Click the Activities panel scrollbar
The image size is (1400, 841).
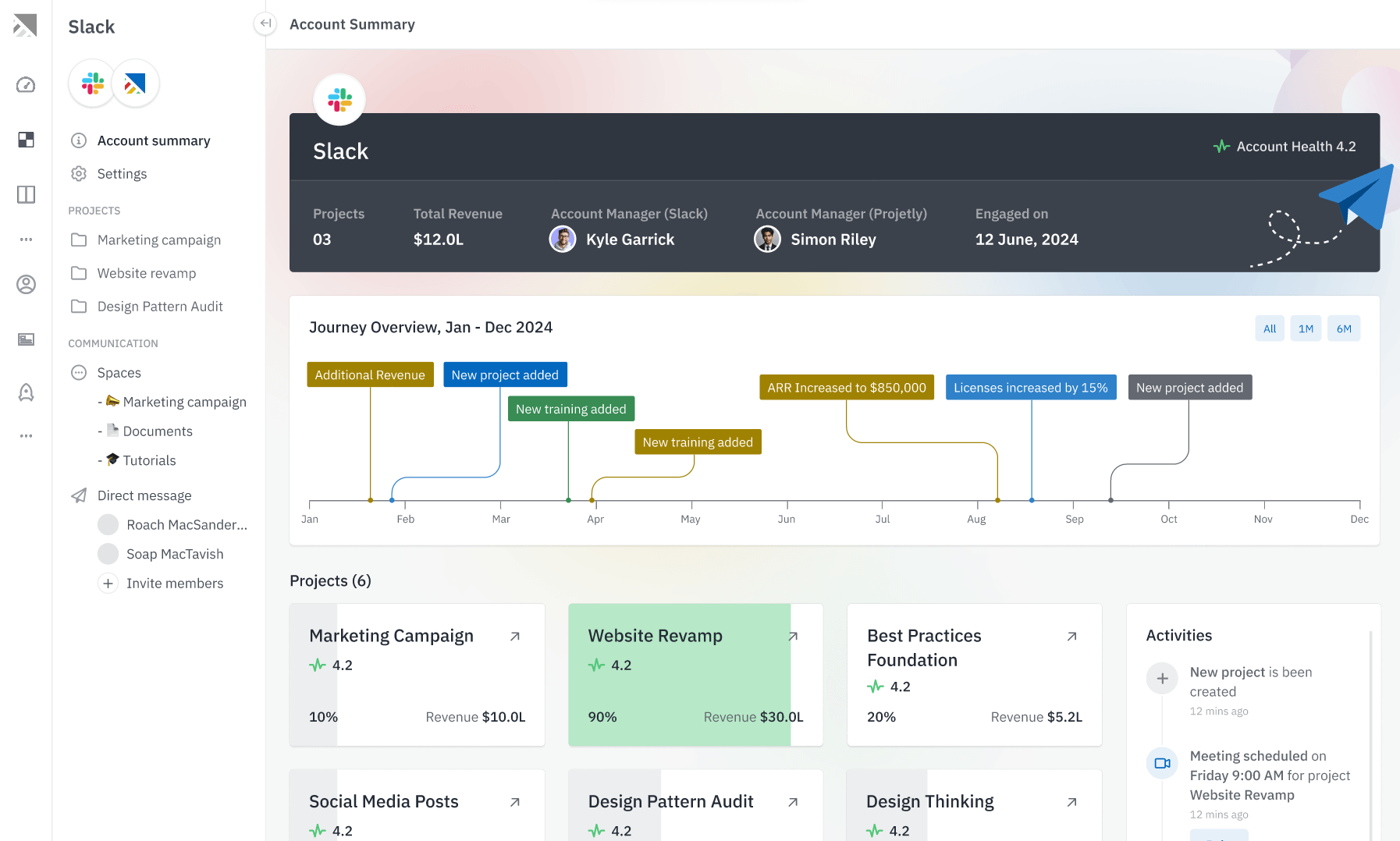1371,736
